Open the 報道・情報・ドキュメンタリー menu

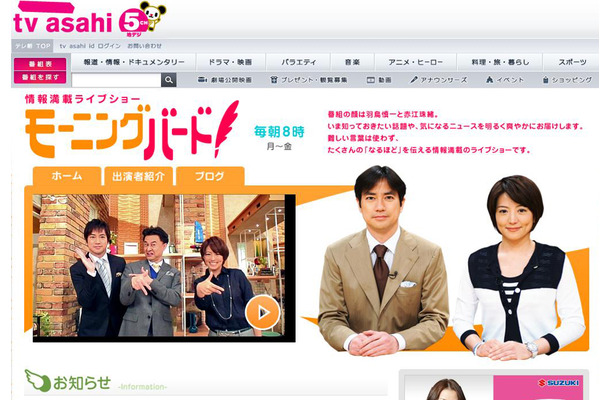click(x=134, y=62)
